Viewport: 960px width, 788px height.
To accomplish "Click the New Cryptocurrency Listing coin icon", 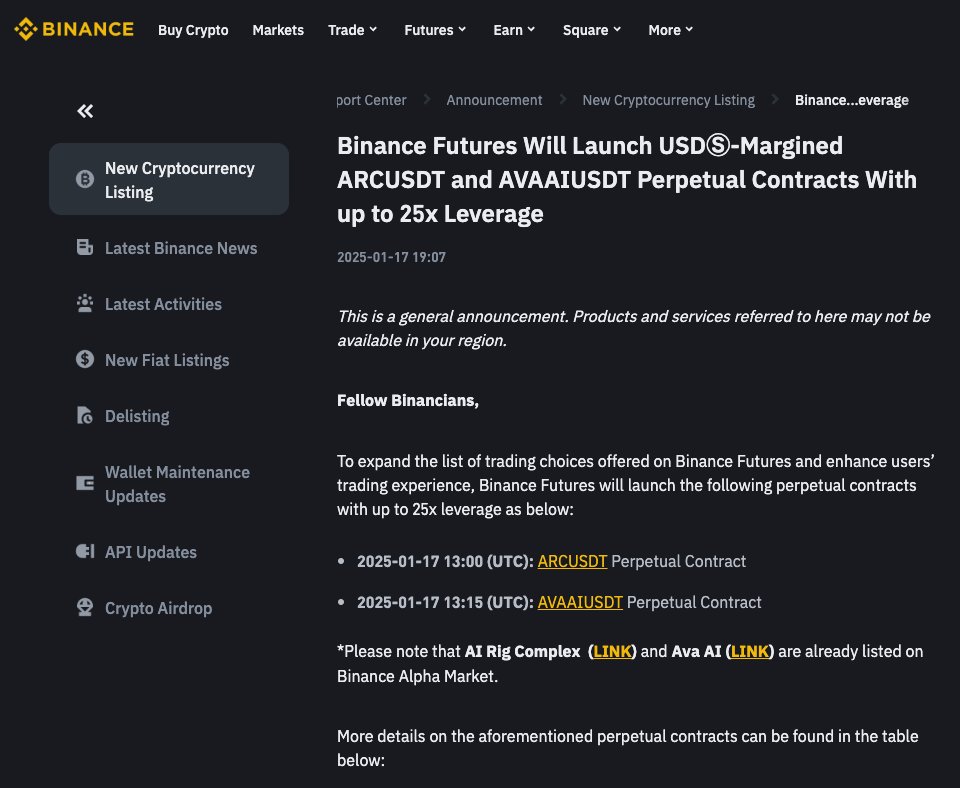I will pos(84,179).
